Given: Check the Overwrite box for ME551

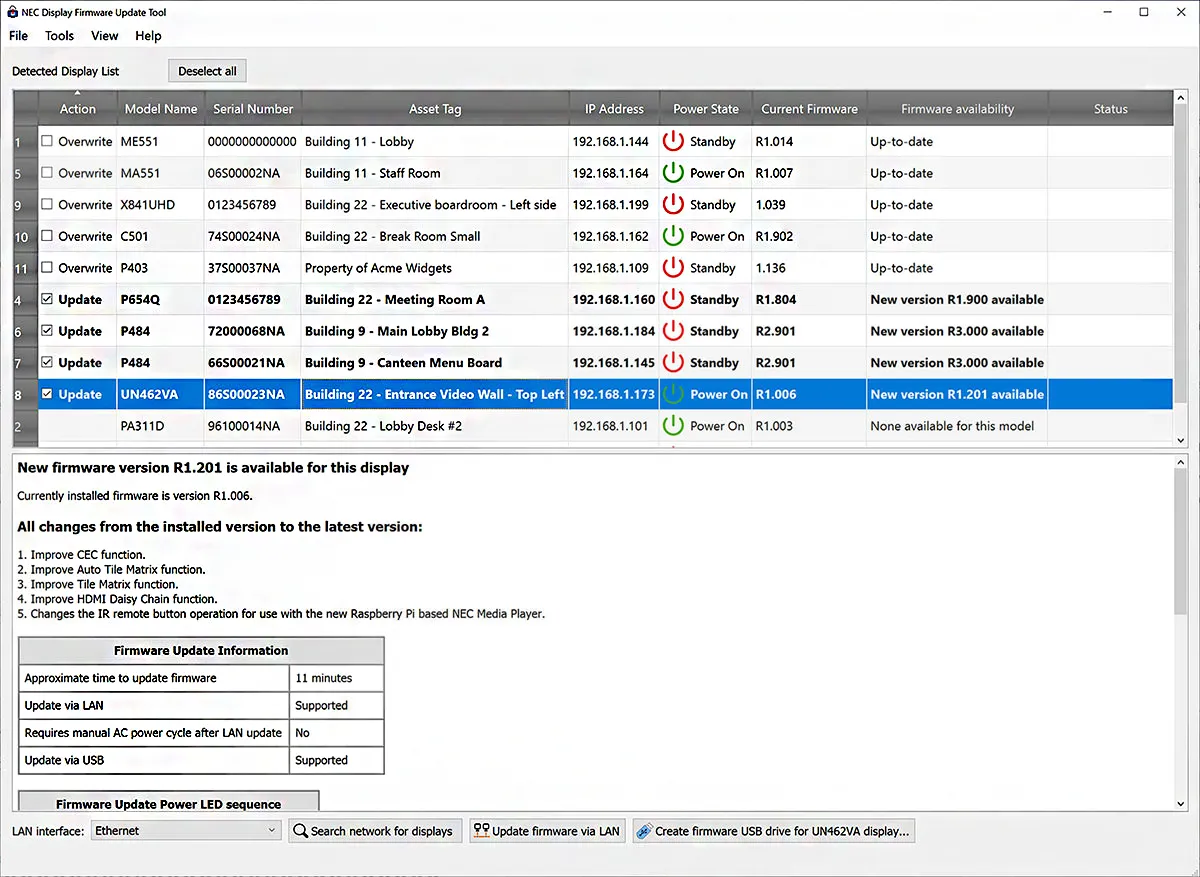Looking at the screenshot, I should (x=47, y=141).
